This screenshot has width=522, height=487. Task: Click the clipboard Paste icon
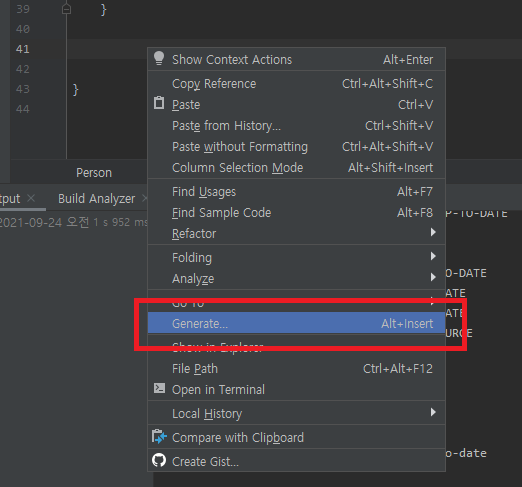coord(159,103)
